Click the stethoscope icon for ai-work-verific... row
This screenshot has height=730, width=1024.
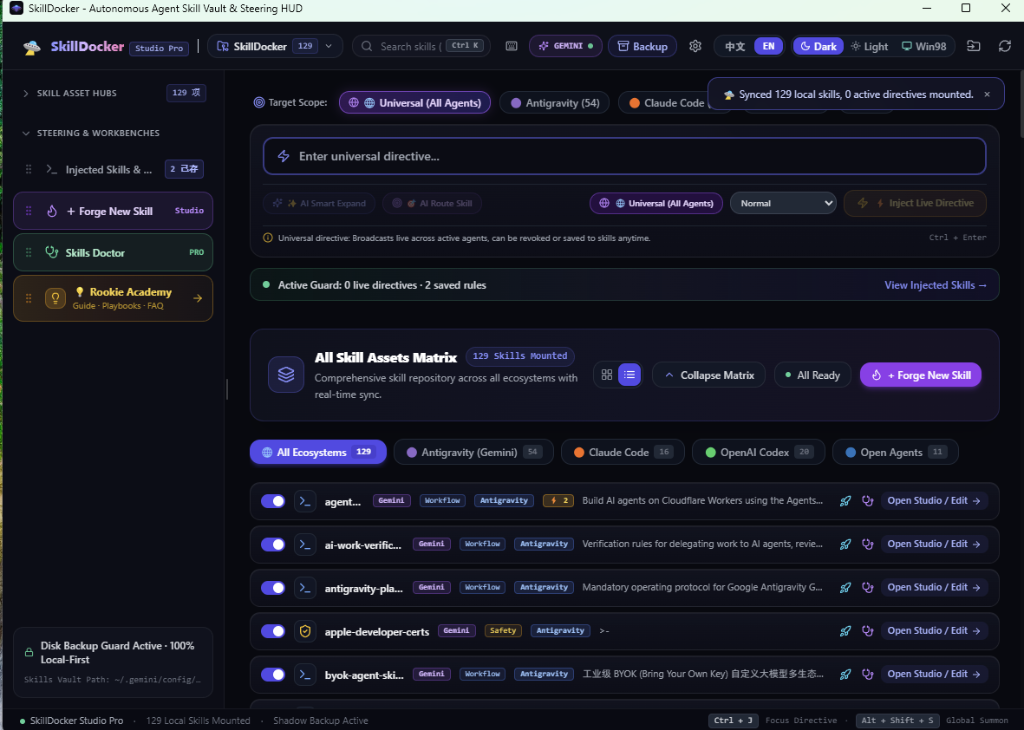click(x=867, y=544)
